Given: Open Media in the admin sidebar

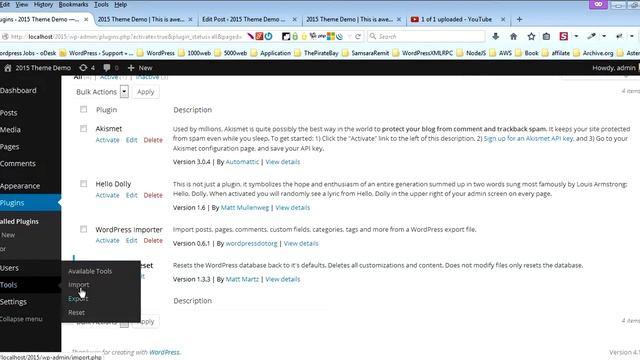Looking at the screenshot, I should click(x=10, y=129).
